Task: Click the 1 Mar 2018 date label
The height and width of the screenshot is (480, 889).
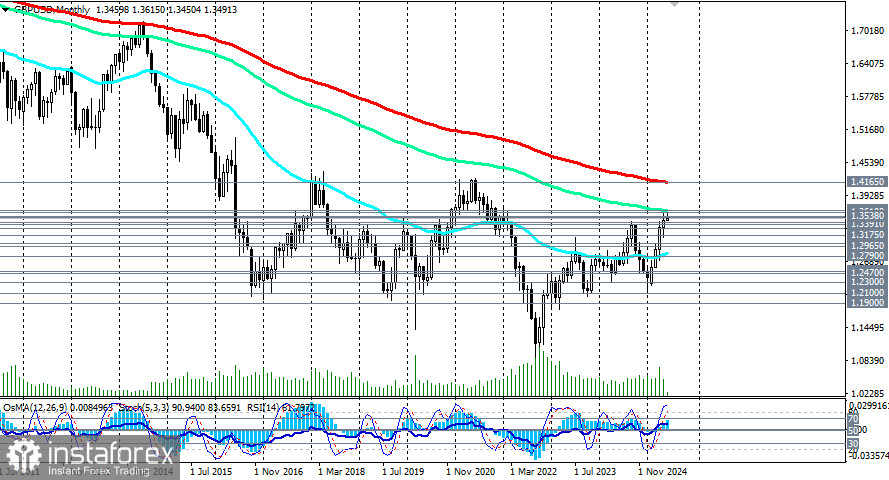Action: 341,471
